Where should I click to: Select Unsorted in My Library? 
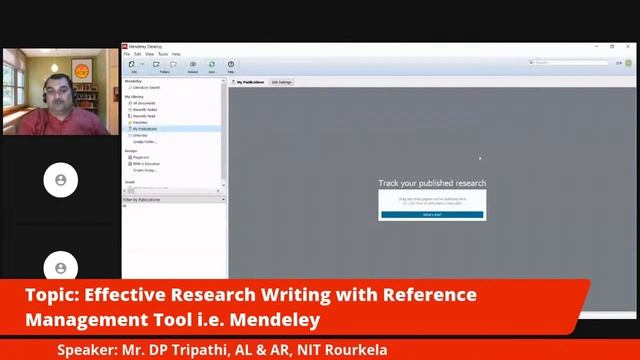140,135
